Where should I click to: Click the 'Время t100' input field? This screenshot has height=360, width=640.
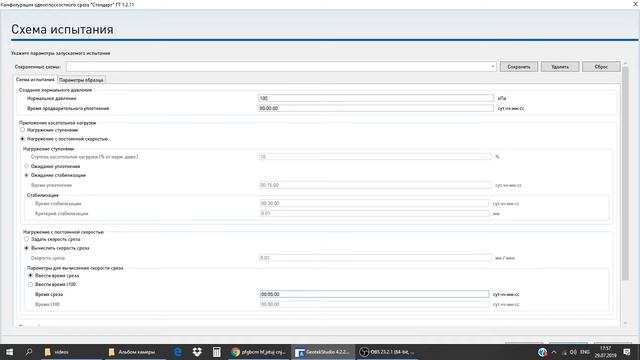[374, 304]
